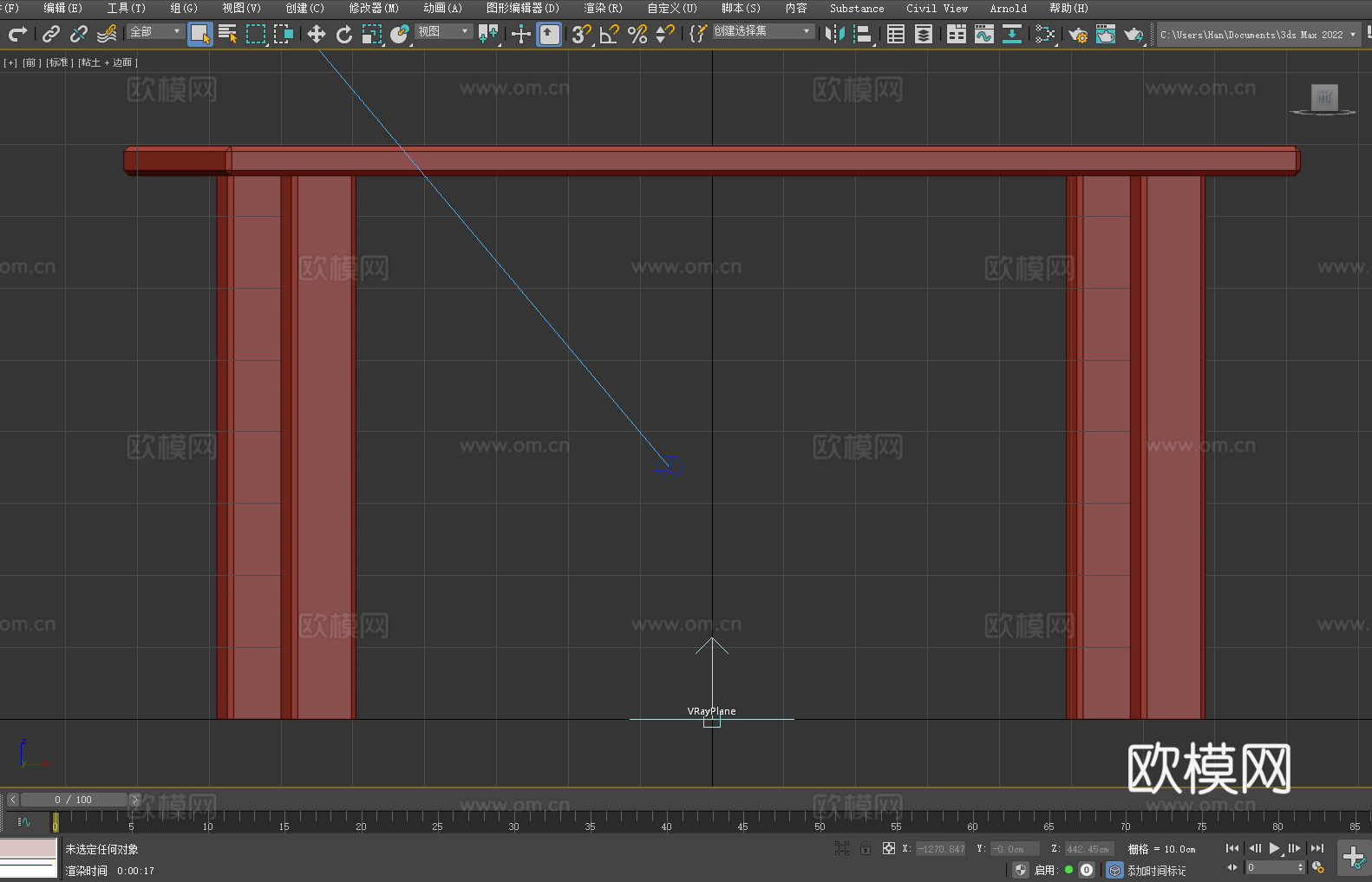Step time slider right arrow
The height and width of the screenshot is (882, 1372).
coord(134,800)
